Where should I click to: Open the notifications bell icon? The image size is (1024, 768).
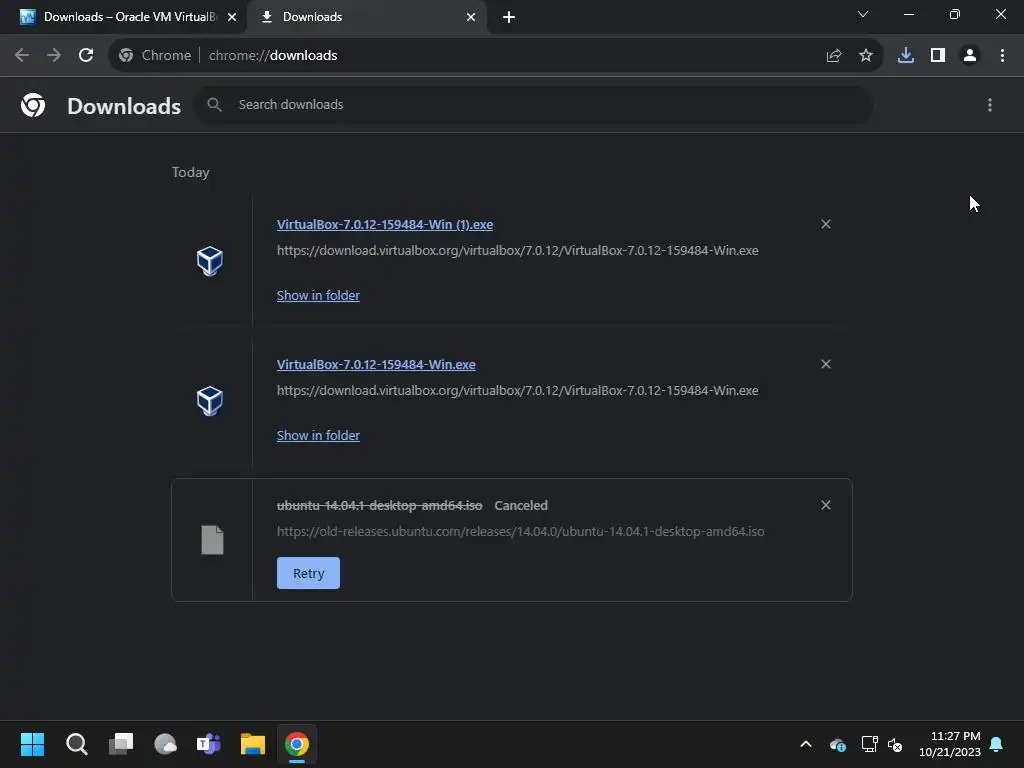click(x=997, y=744)
